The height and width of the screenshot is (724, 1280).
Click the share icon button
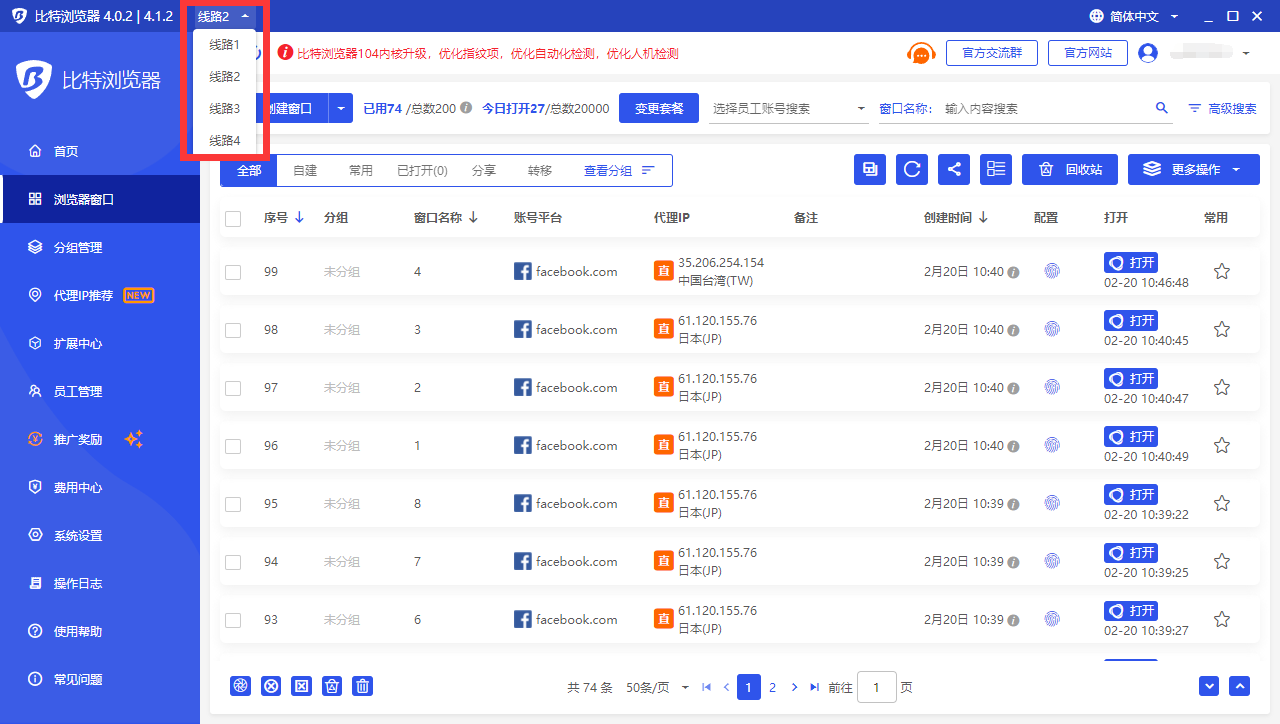(954, 169)
